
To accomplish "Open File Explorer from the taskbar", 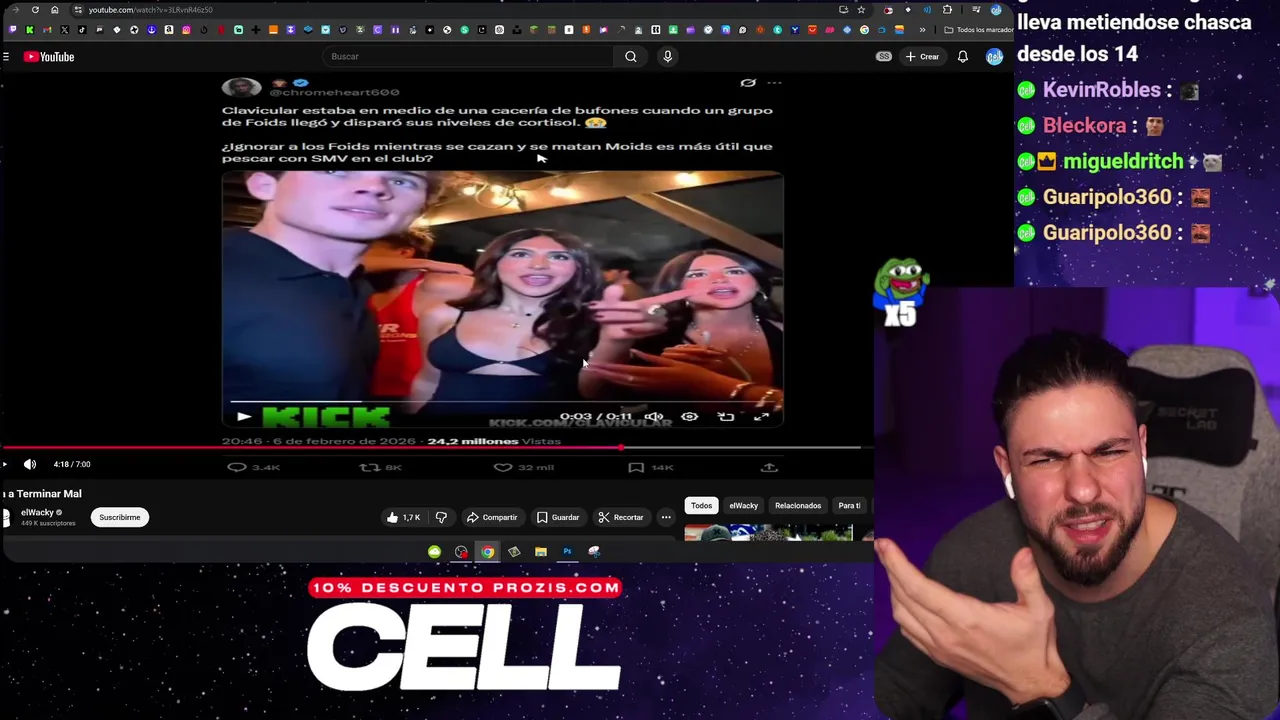I will [x=540, y=552].
